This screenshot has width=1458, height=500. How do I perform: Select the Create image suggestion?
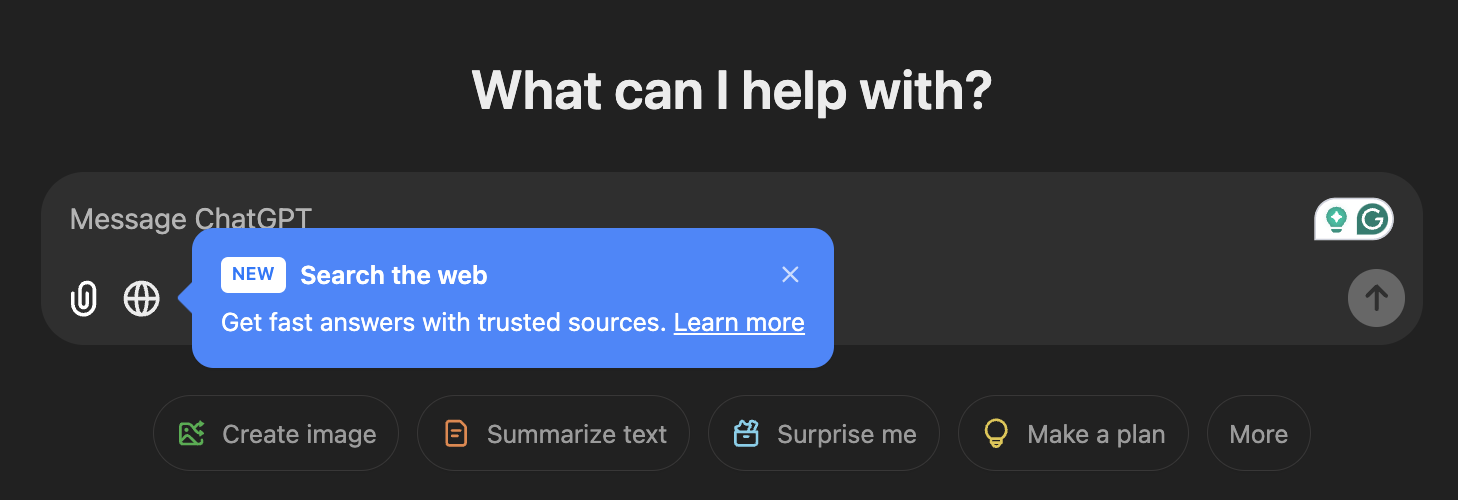276,433
